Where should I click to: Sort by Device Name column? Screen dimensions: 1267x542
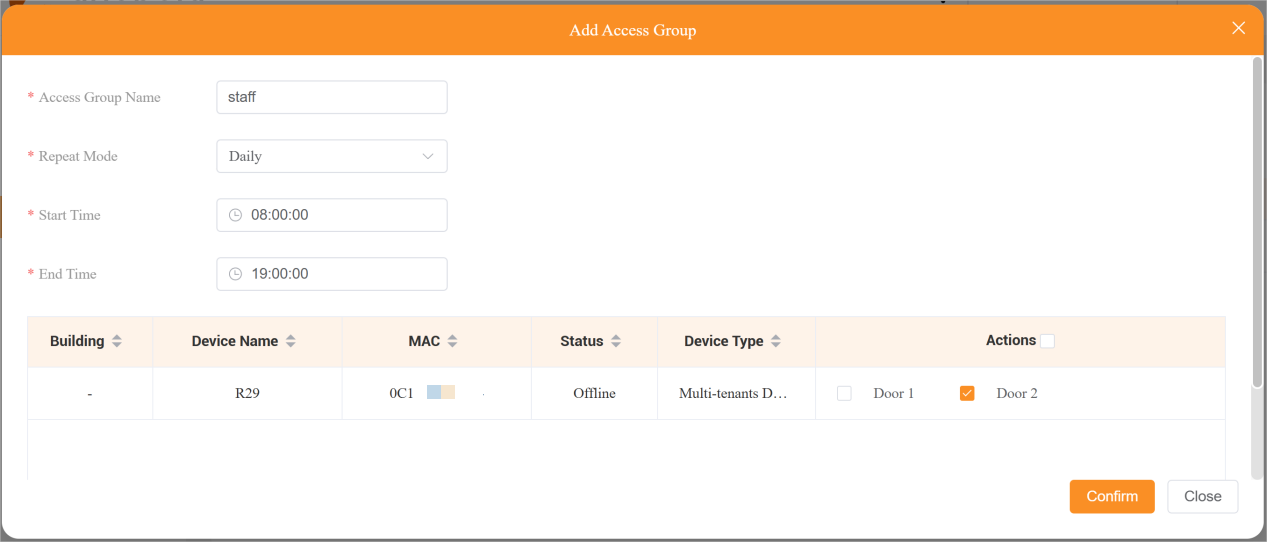pos(291,341)
